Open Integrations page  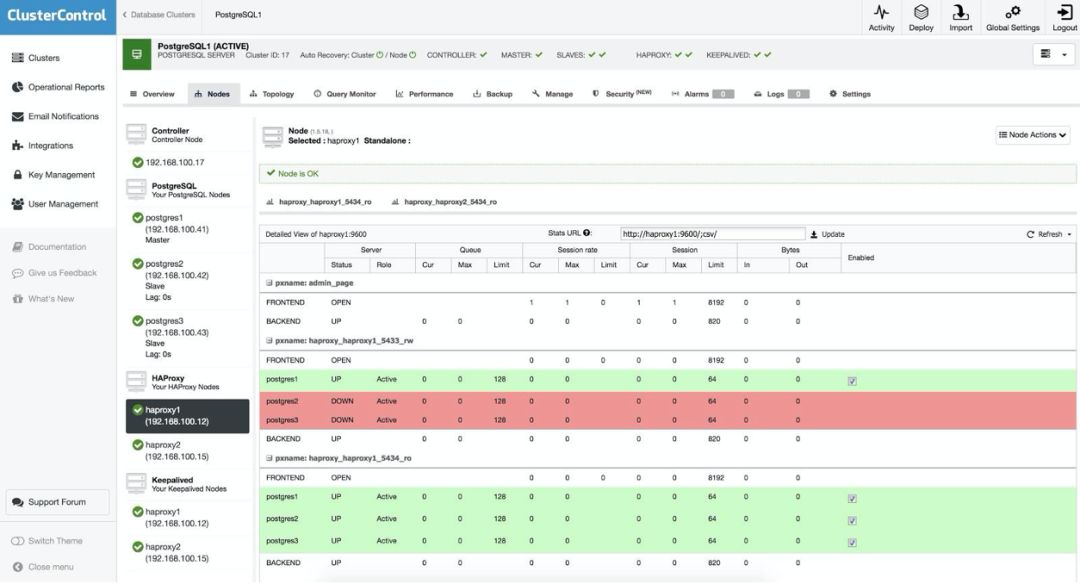(x=42, y=145)
